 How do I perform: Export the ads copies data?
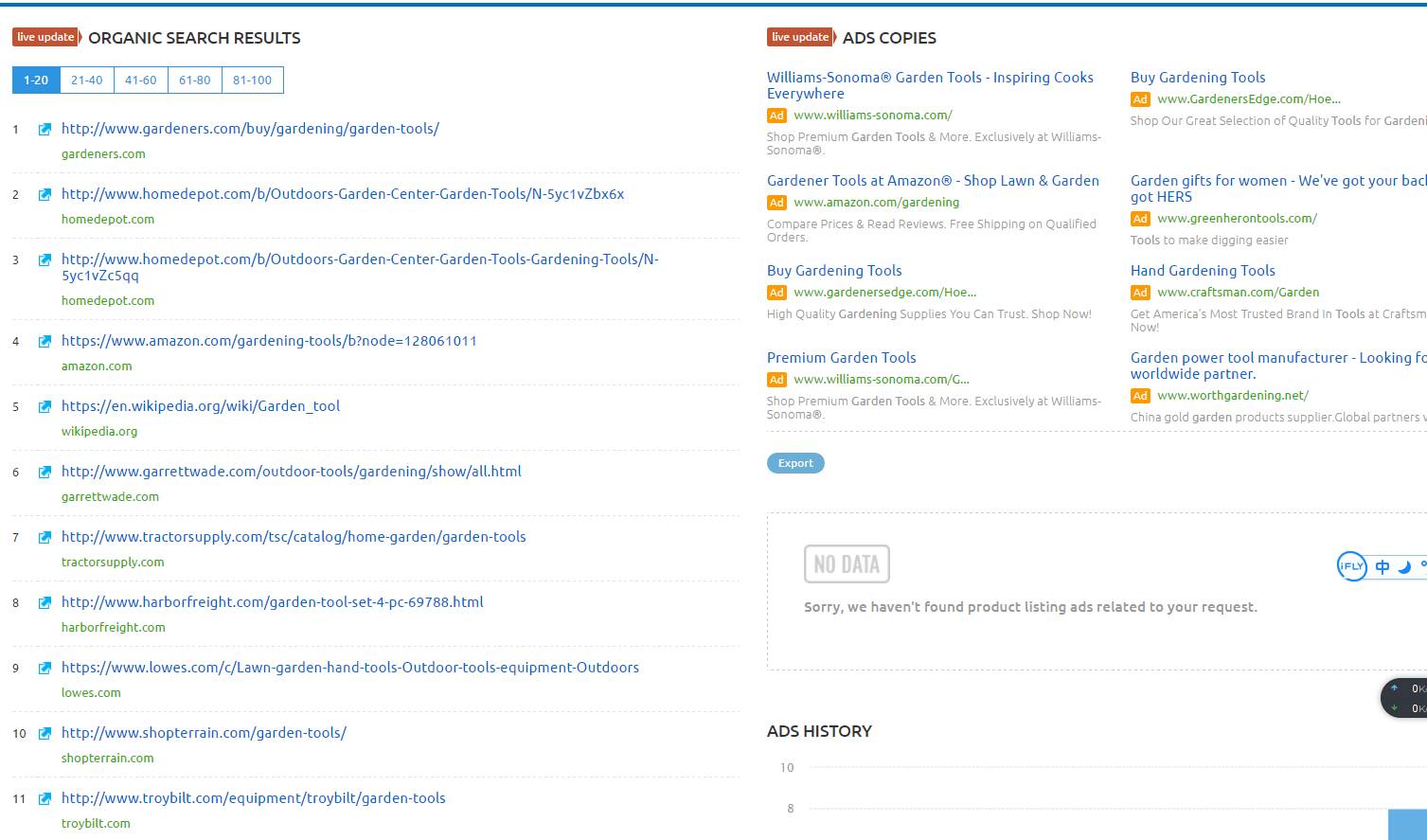pyautogui.click(x=795, y=463)
